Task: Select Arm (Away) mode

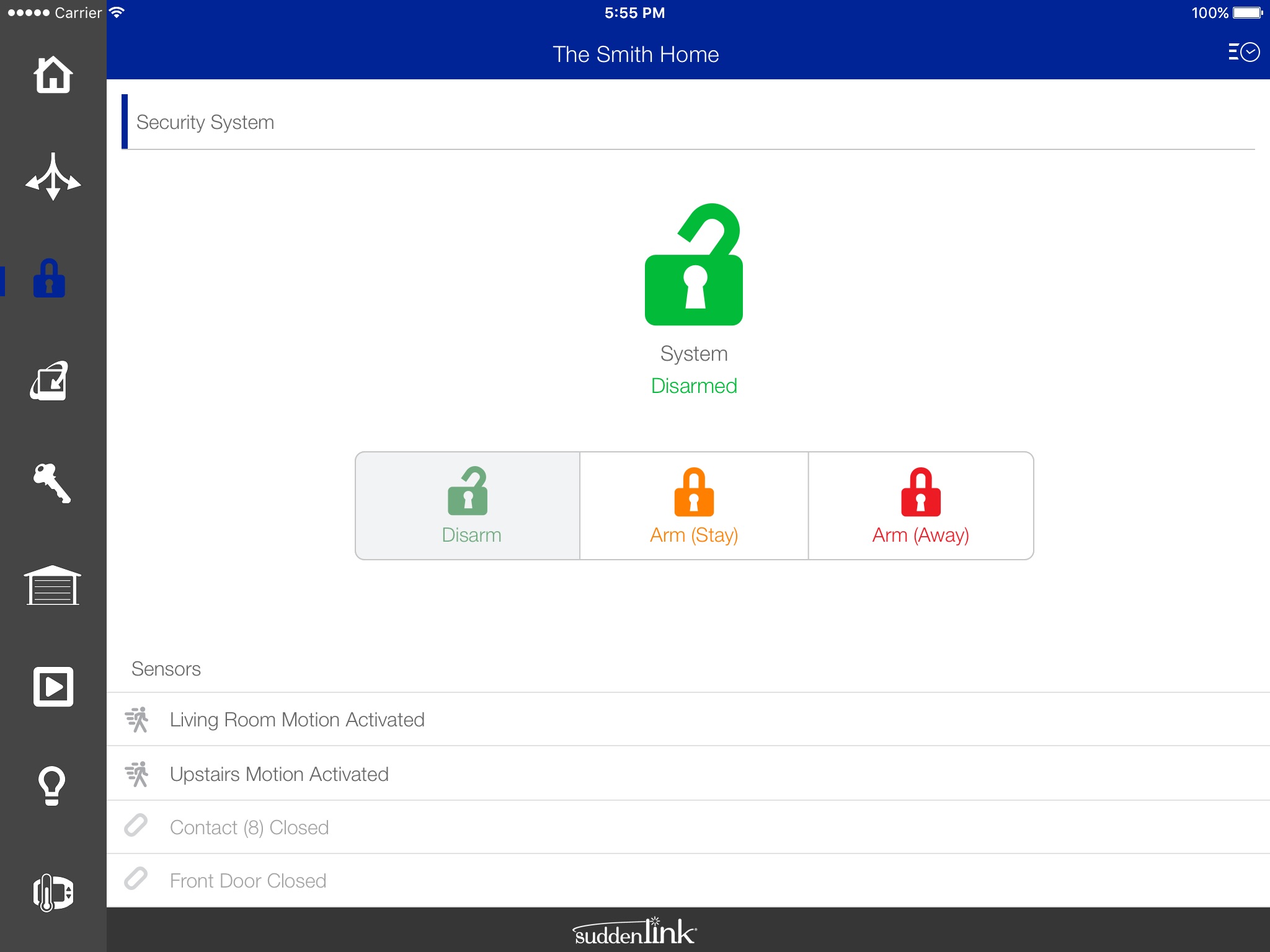Action: click(x=921, y=506)
